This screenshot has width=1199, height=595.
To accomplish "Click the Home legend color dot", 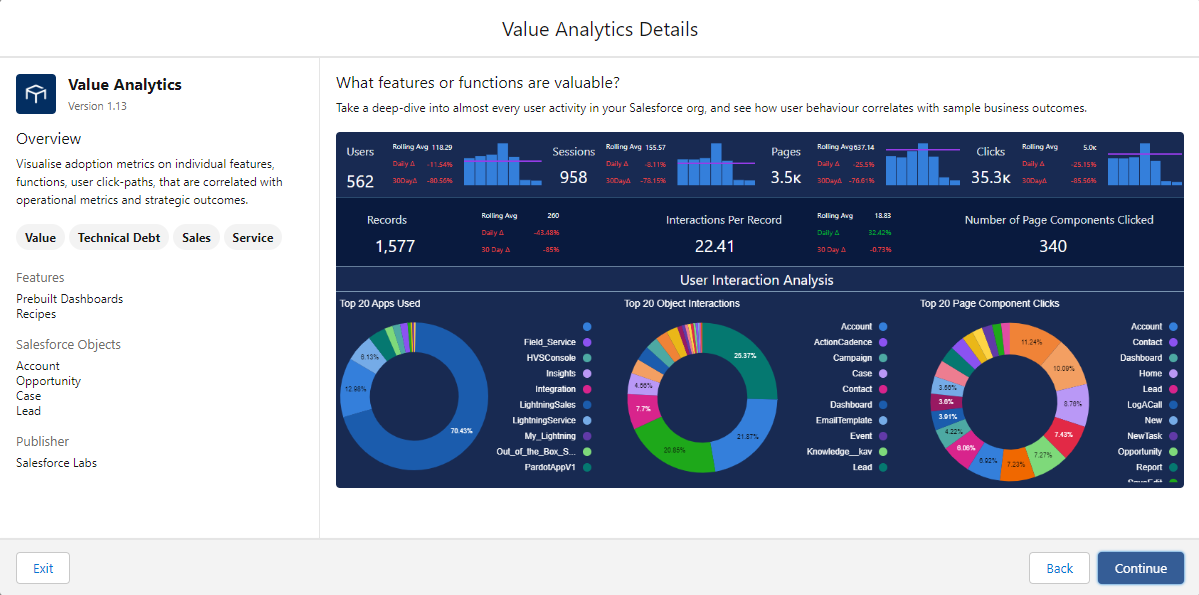I will [1172, 373].
